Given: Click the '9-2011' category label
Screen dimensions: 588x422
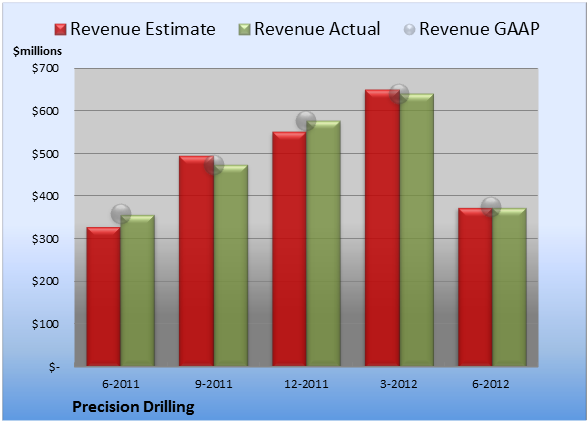Looking at the screenshot, I should [x=214, y=384].
